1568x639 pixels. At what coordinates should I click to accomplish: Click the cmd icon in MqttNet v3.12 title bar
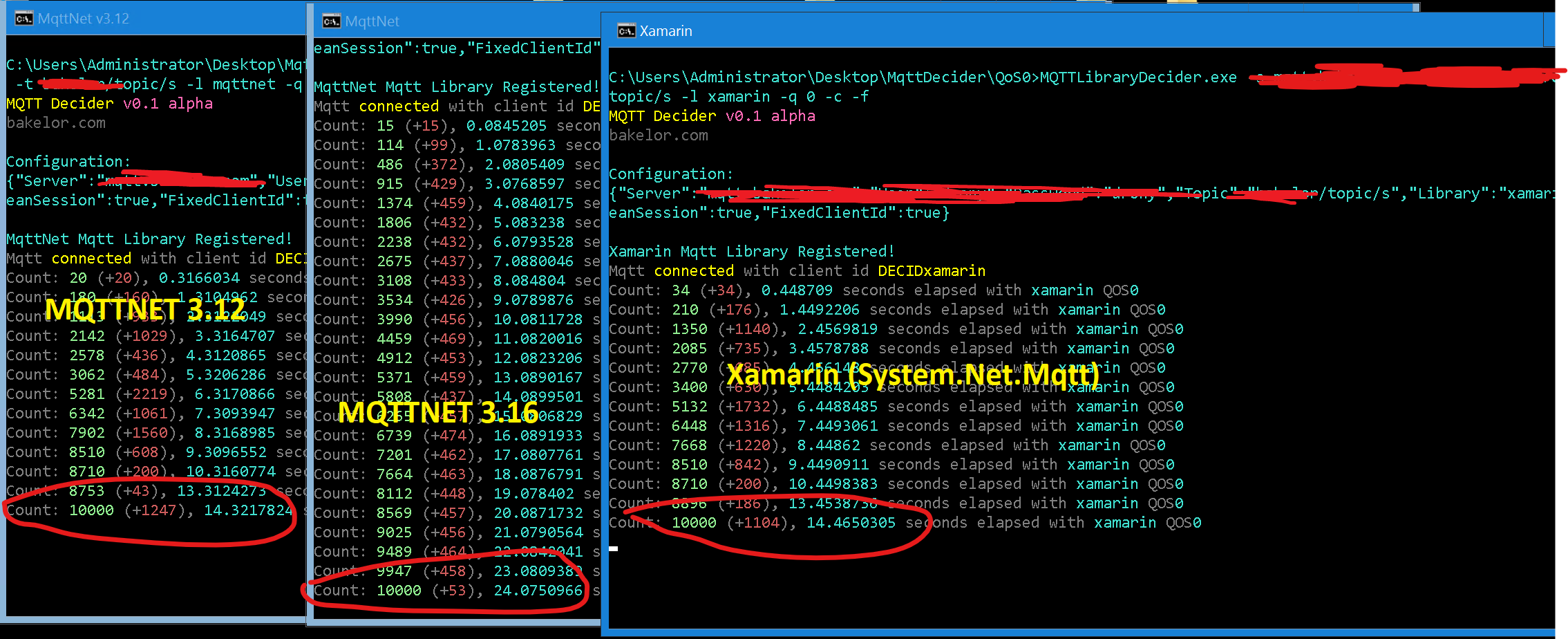tap(24, 19)
